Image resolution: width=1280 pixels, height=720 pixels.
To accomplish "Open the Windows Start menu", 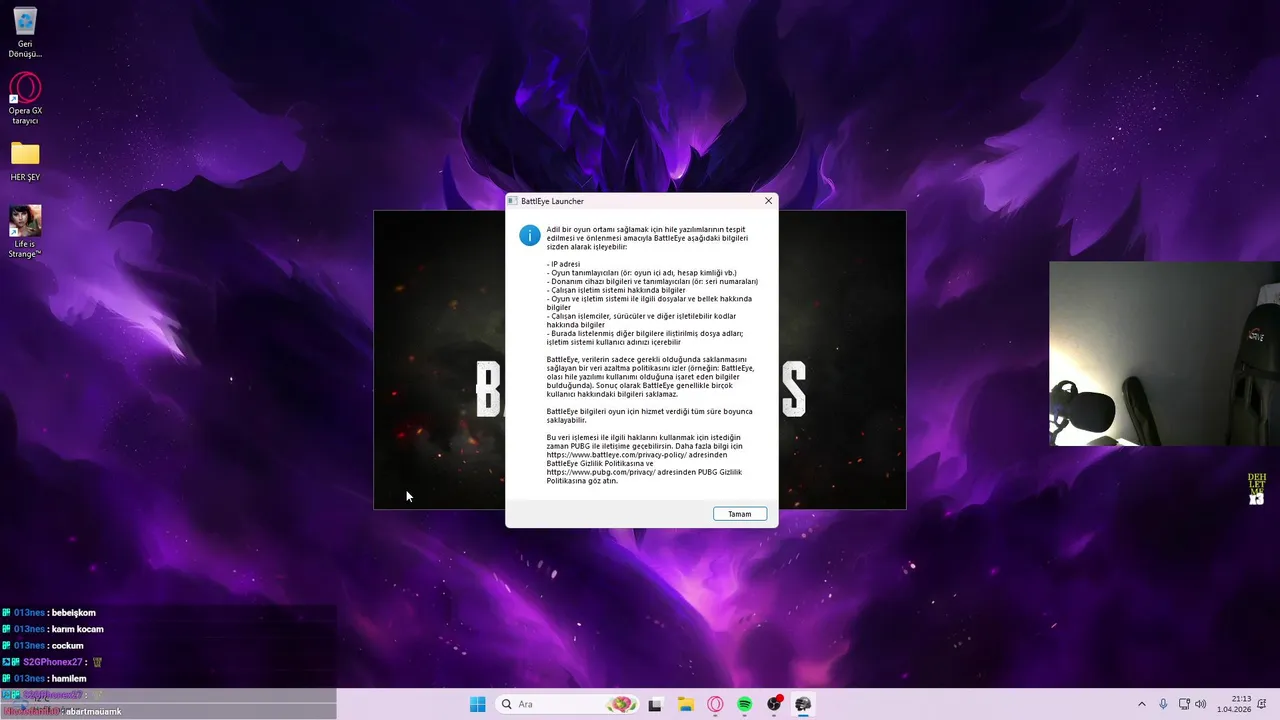I will click(478, 704).
